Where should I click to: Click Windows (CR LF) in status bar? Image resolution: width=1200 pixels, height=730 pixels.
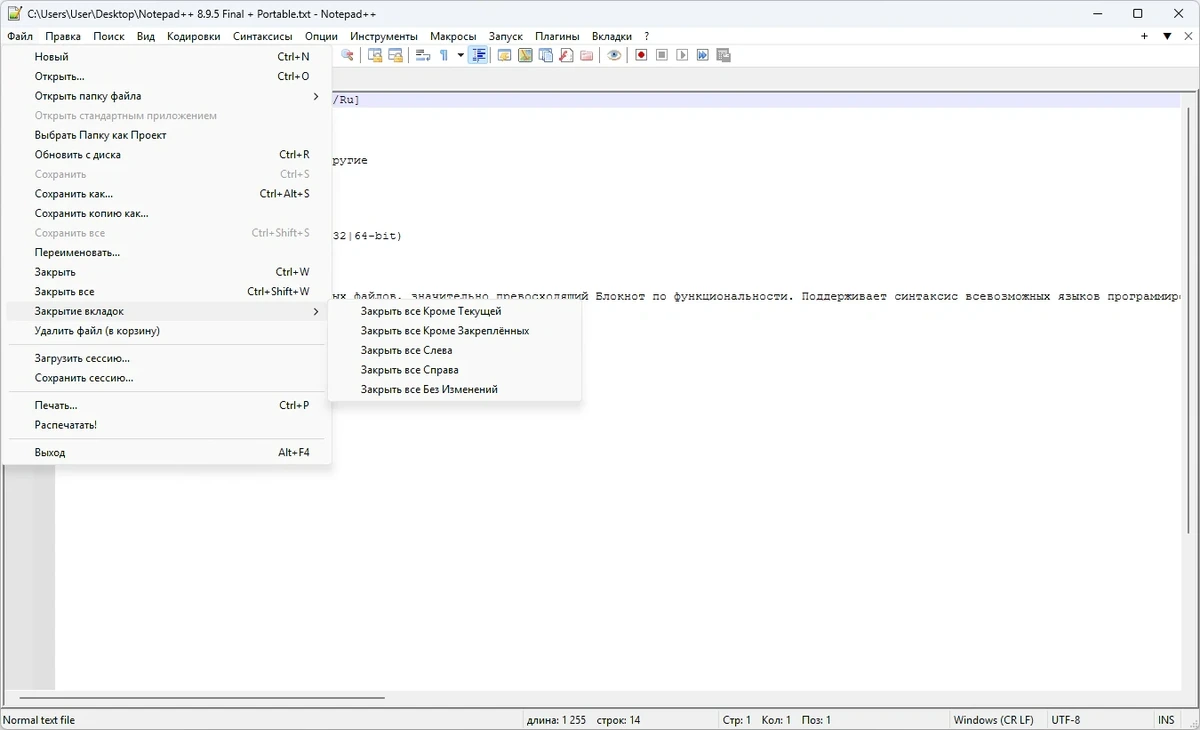[x=996, y=720]
